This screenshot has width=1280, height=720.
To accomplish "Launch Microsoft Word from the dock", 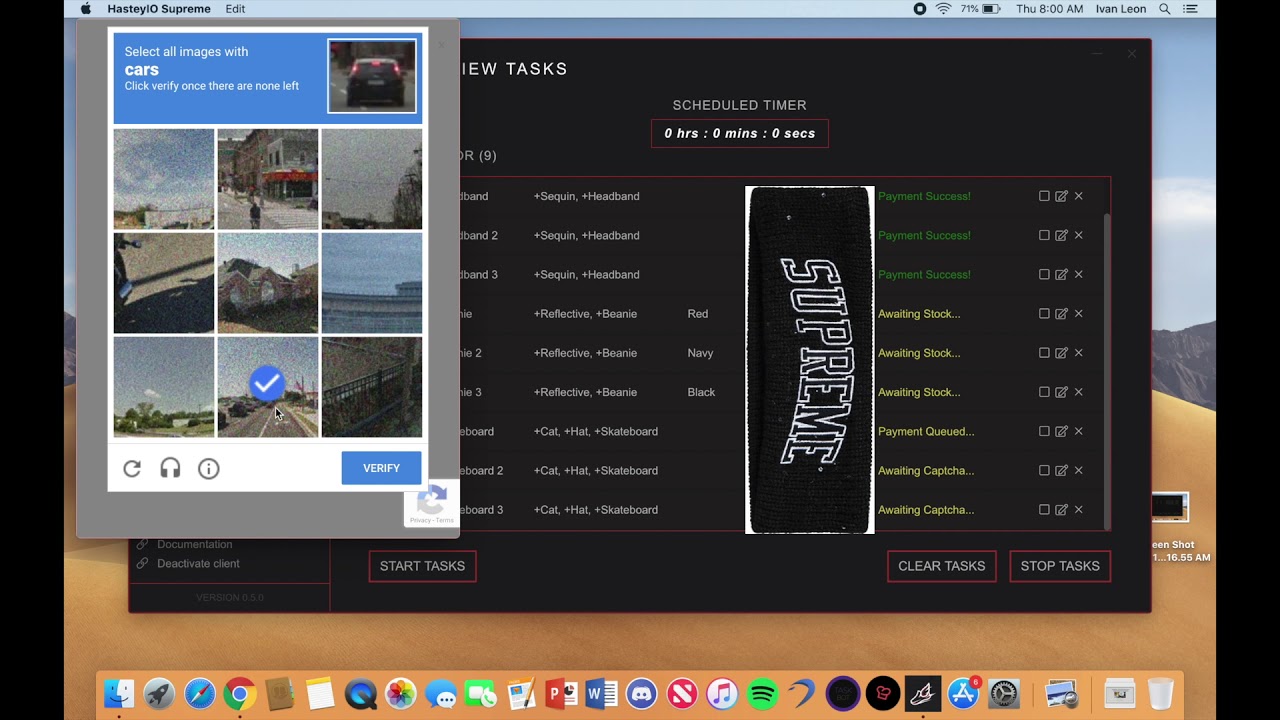I will click(x=602, y=693).
